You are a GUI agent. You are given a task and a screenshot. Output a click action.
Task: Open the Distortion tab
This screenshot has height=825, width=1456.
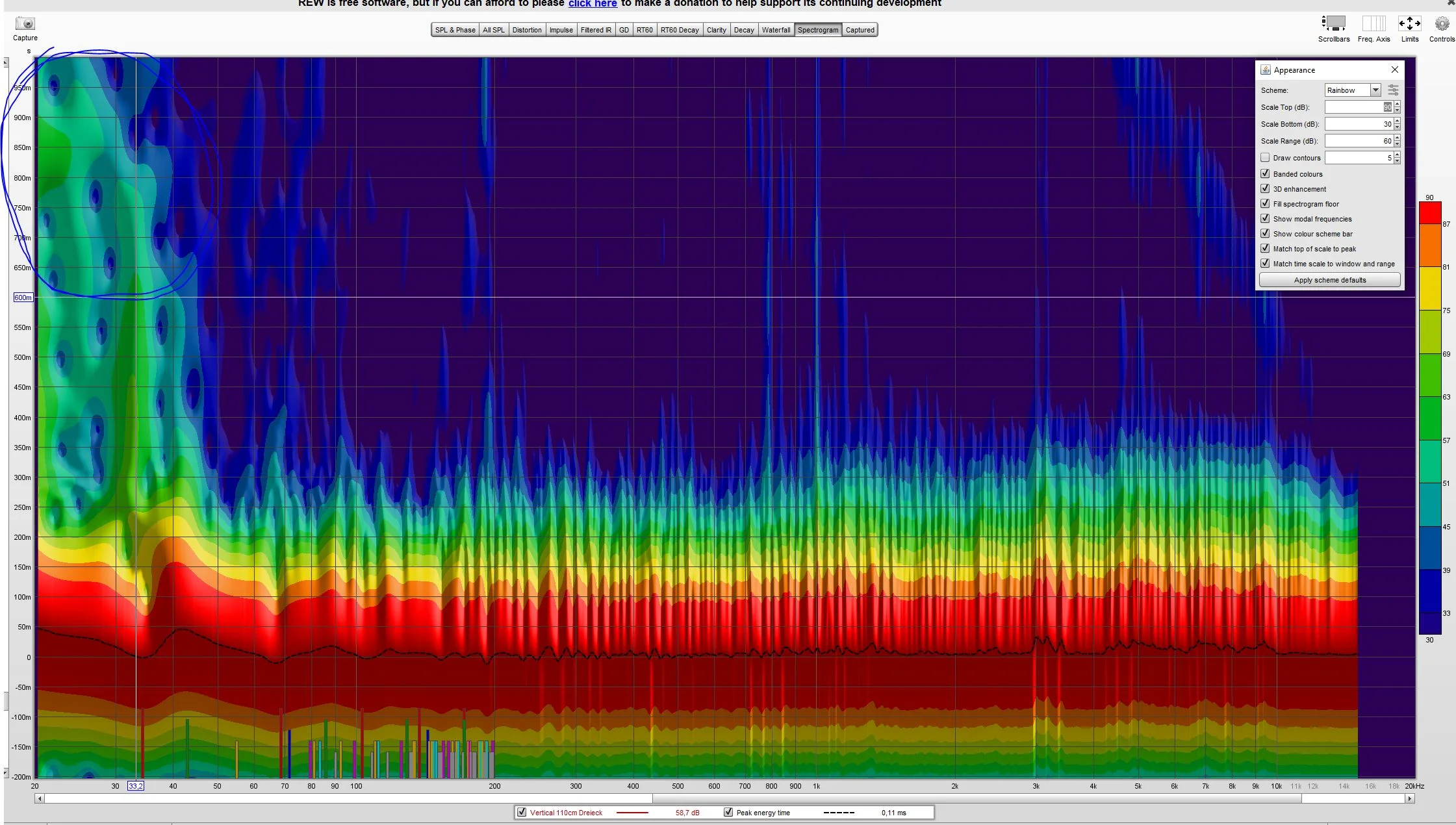tap(526, 30)
